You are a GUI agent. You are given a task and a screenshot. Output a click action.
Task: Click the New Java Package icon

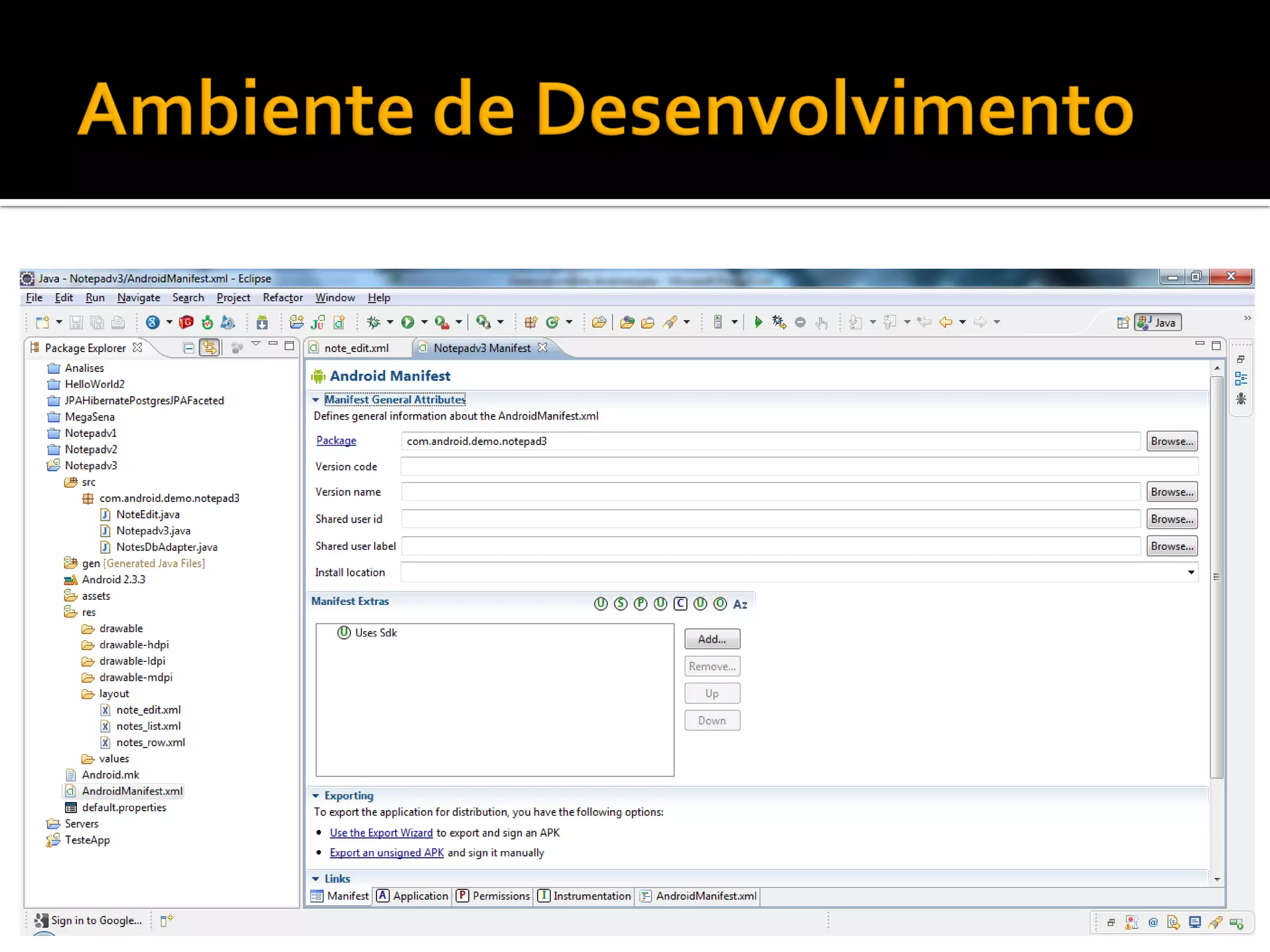[531, 322]
